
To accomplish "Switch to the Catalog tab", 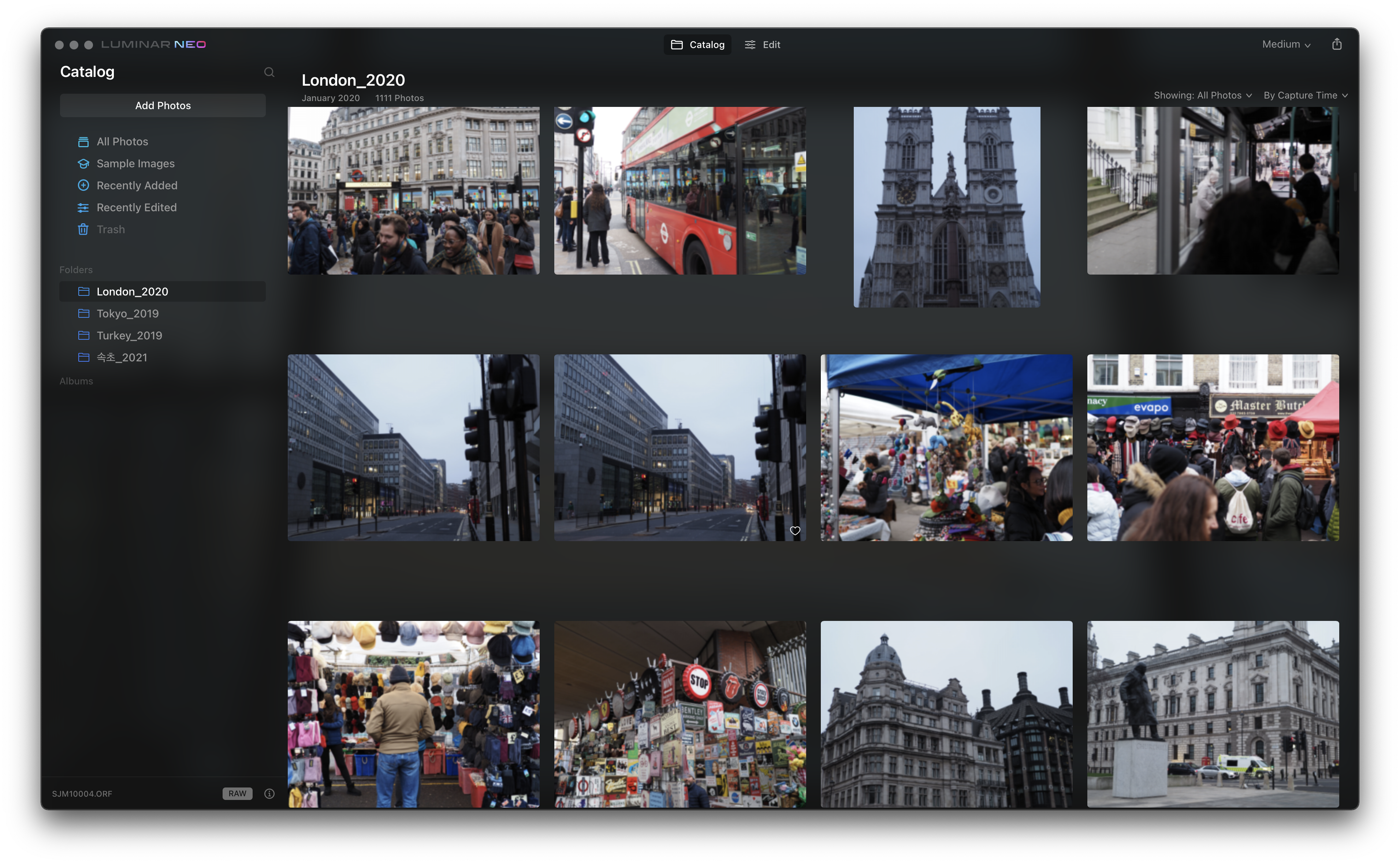I will click(x=697, y=45).
